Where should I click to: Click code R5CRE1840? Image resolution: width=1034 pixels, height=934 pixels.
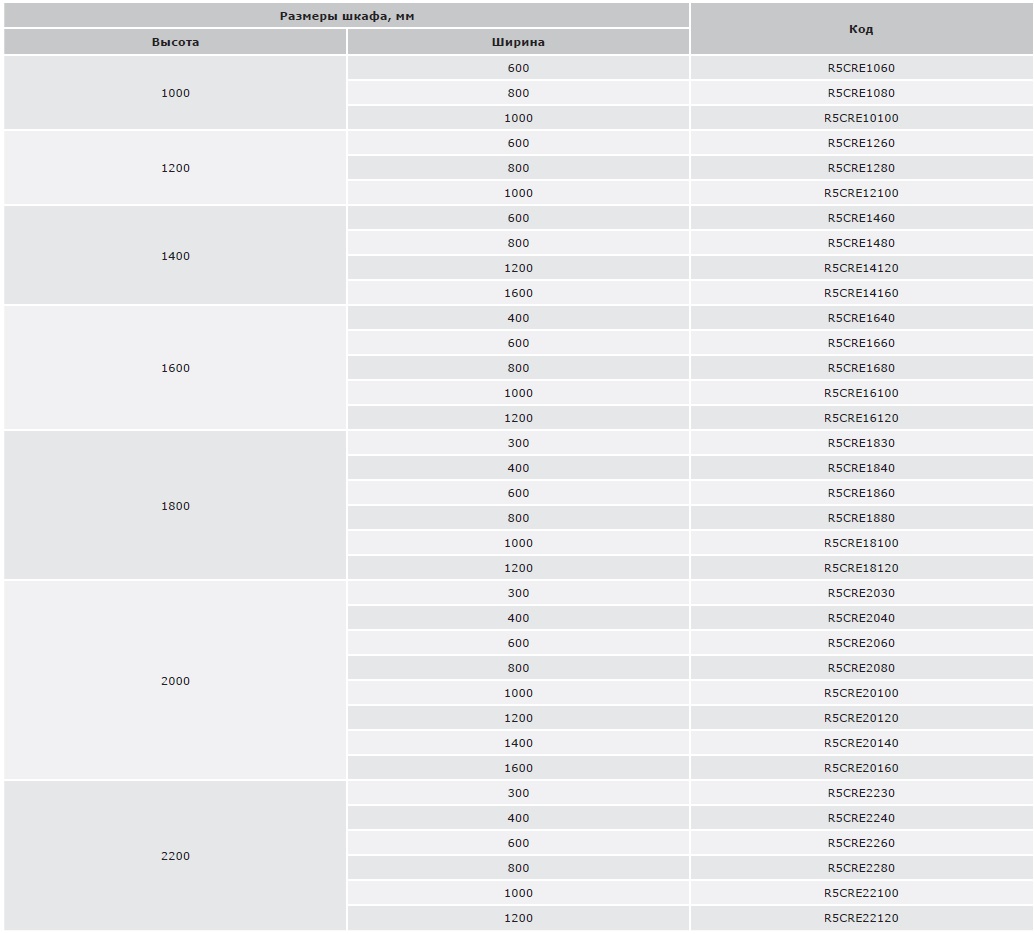click(861, 468)
